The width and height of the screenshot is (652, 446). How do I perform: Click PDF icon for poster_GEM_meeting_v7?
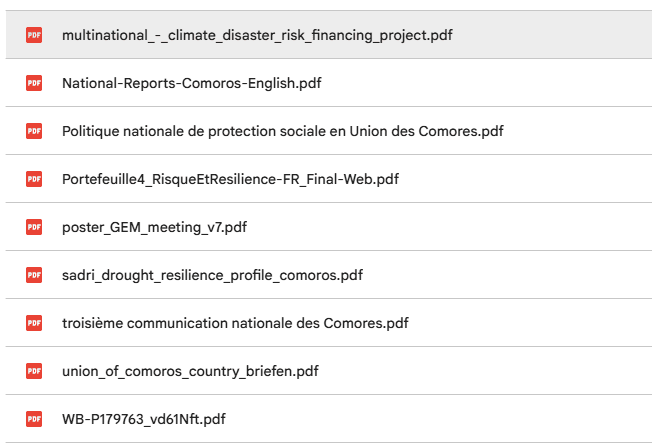34,227
